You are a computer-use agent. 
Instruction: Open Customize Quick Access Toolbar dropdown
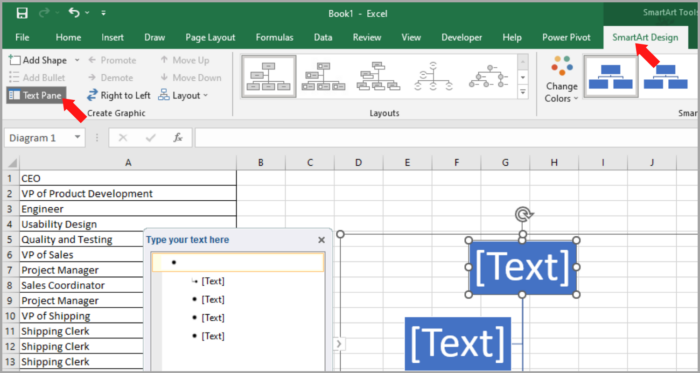click(104, 13)
